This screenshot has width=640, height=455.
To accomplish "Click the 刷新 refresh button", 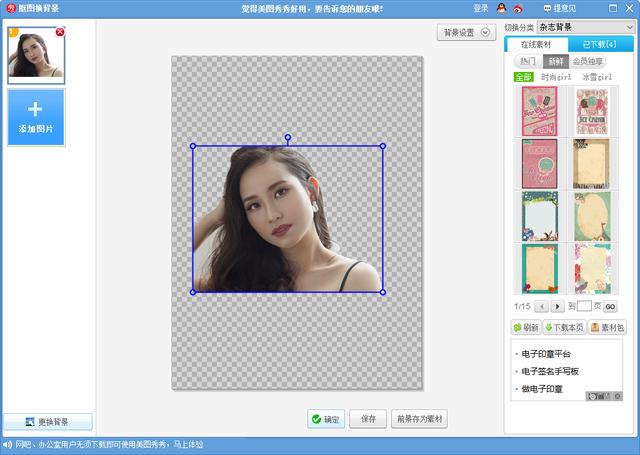I will point(525,327).
